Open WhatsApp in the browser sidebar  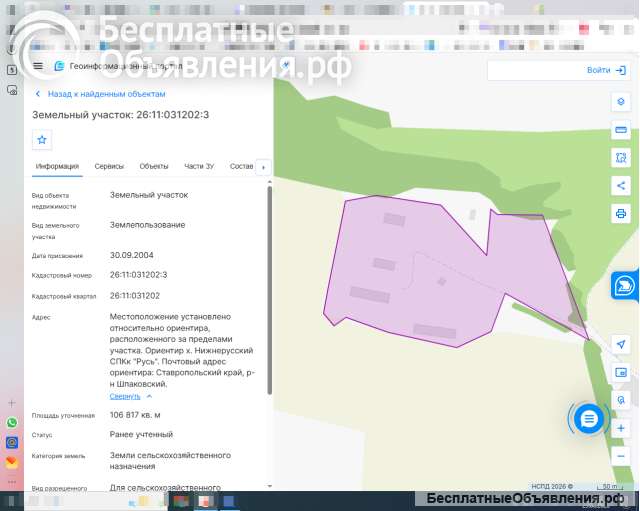tap(12, 422)
